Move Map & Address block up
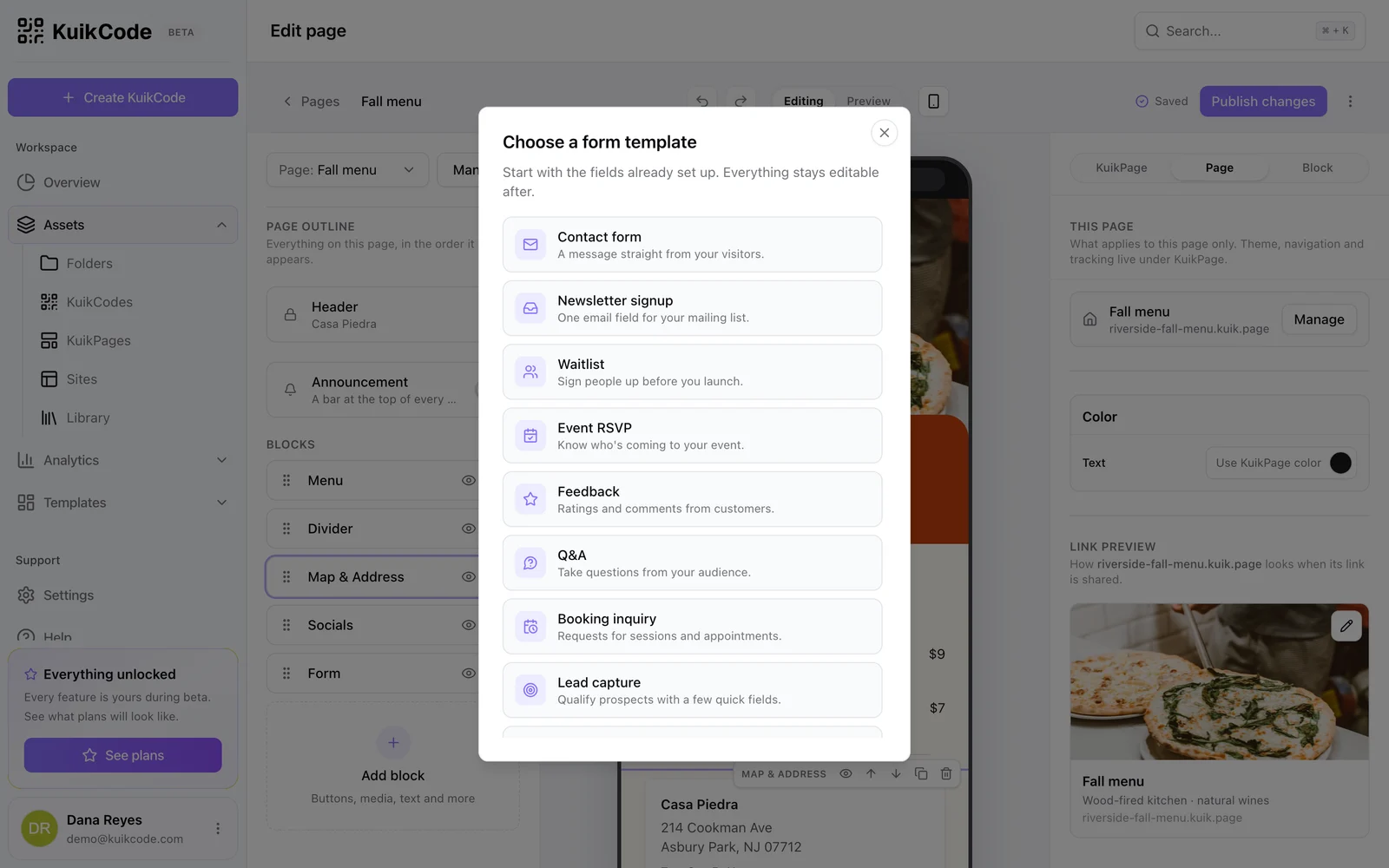Screen dimensions: 1389x868 click(871, 773)
